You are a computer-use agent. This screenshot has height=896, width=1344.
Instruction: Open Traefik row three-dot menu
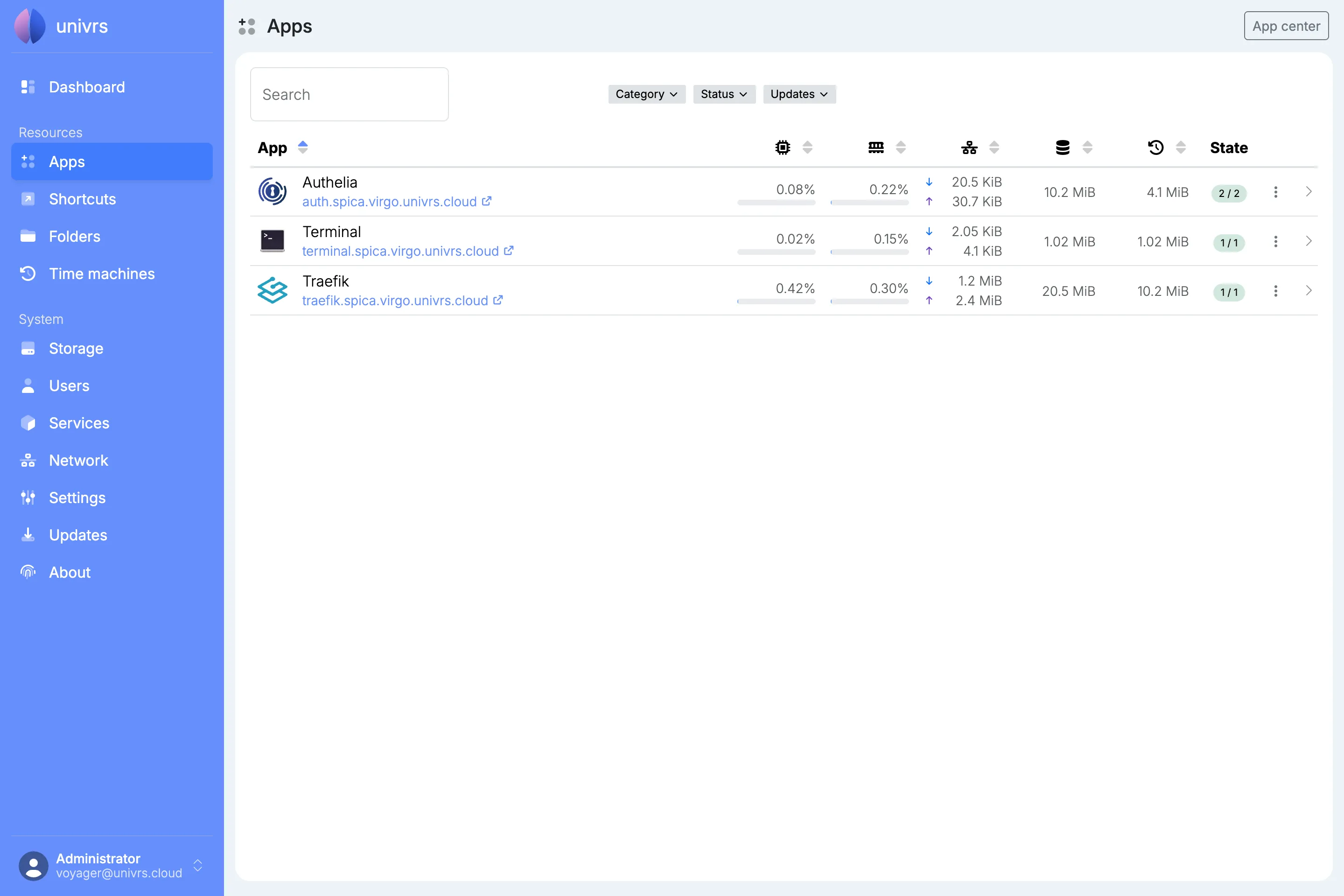tap(1275, 291)
